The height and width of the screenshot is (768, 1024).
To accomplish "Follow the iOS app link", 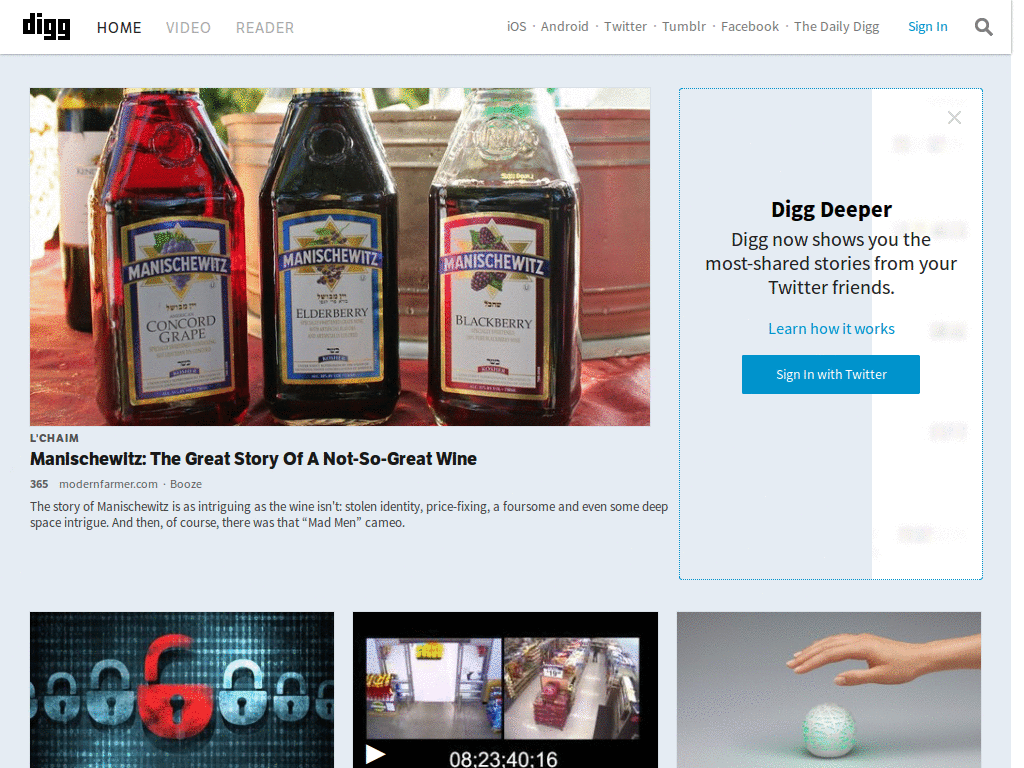I will coord(517,27).
